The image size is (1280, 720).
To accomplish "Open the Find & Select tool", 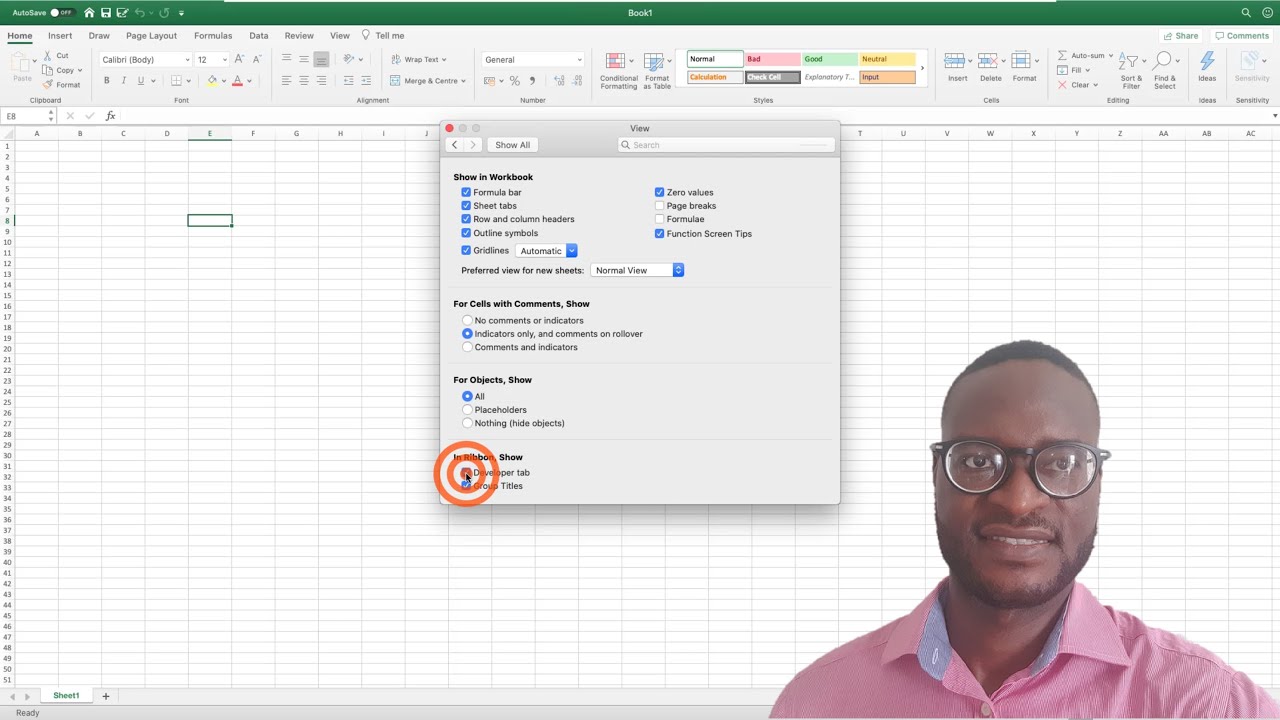I will coord(1164,63).
